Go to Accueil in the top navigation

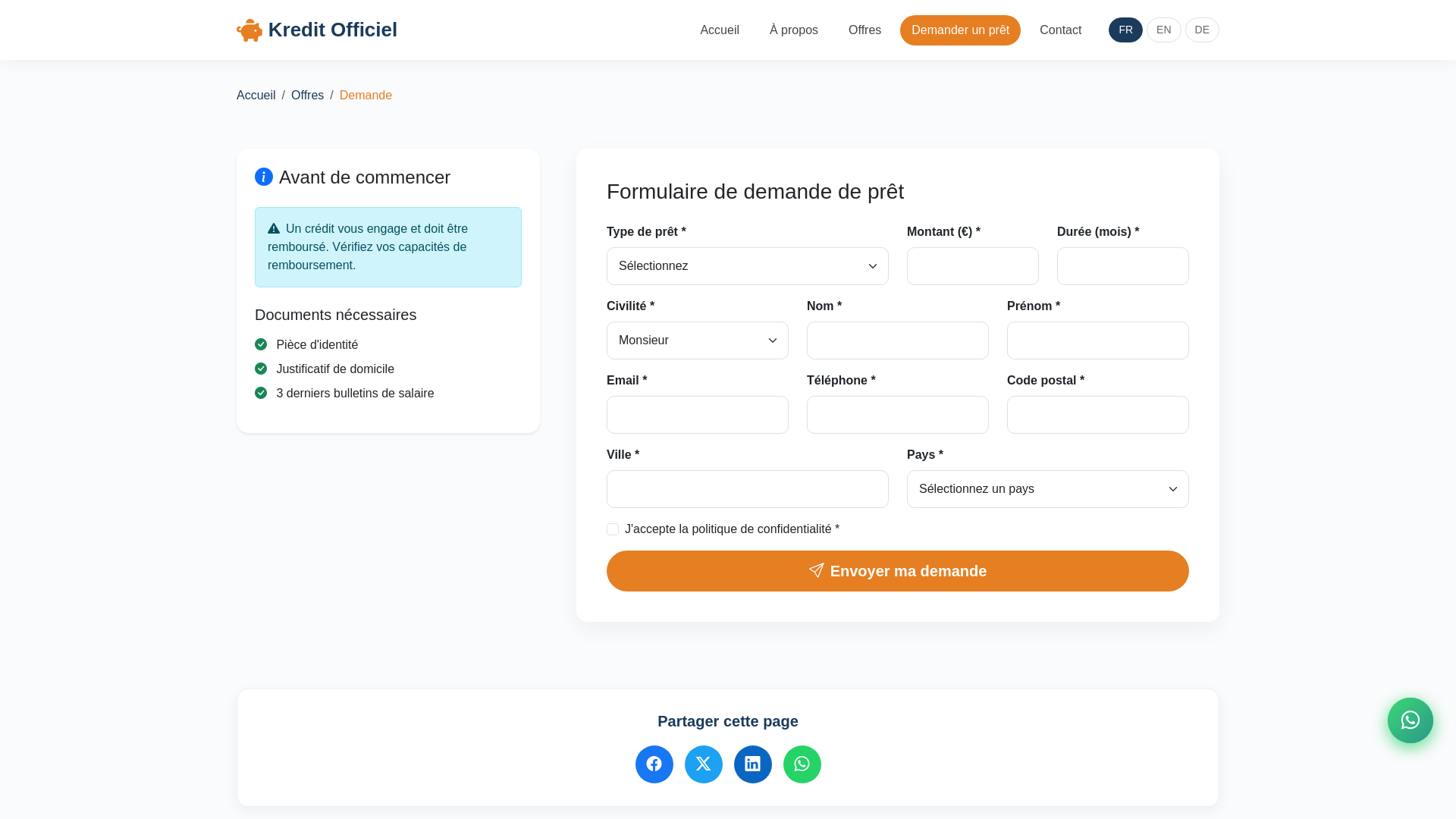click(720, 30)
